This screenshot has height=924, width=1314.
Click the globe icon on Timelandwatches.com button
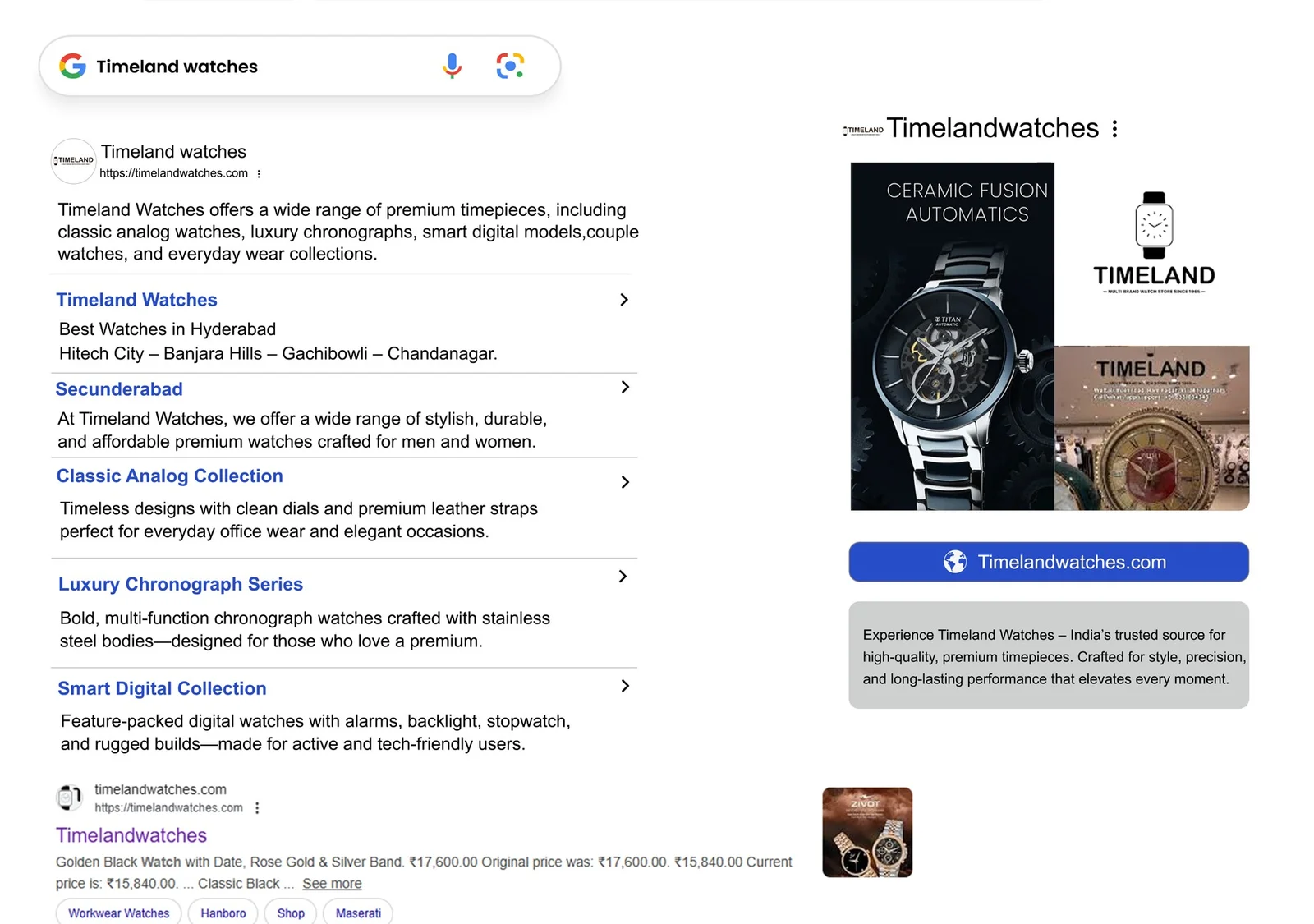pos(954,562)
